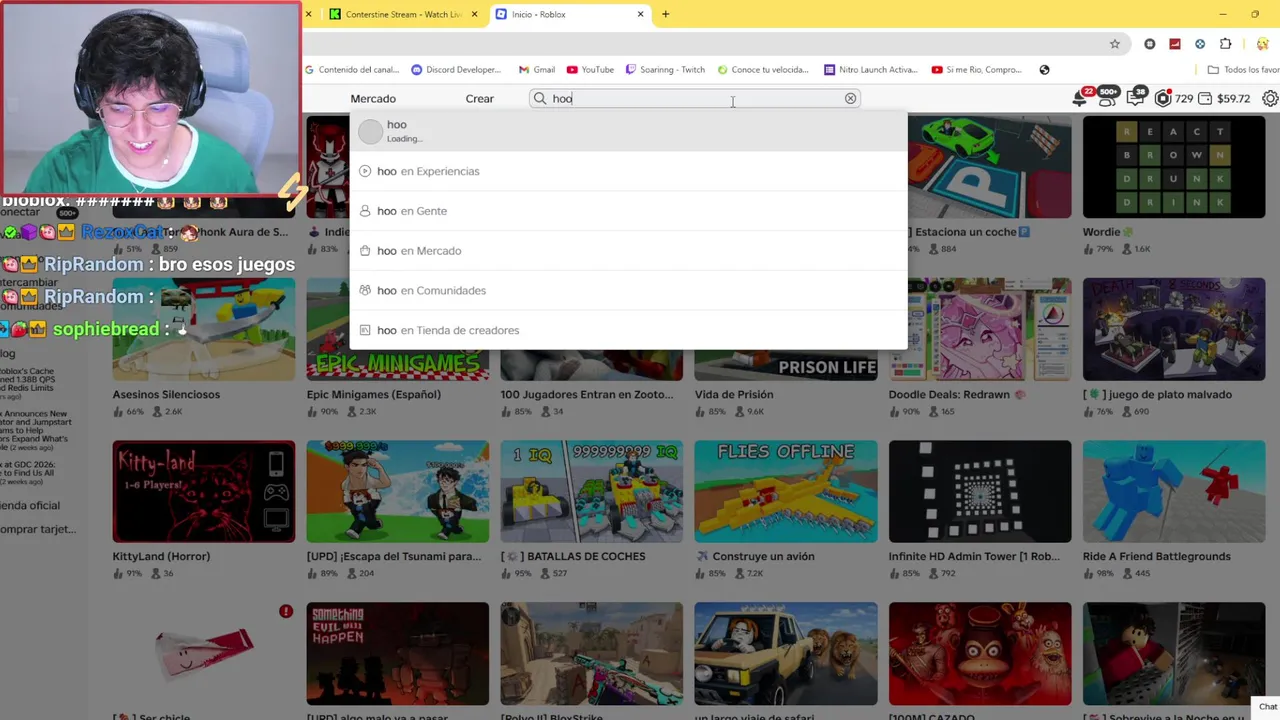Open the Crear nav item
Image resolution: width=1280 pixels, height=720 pixels.
[480, 98]
